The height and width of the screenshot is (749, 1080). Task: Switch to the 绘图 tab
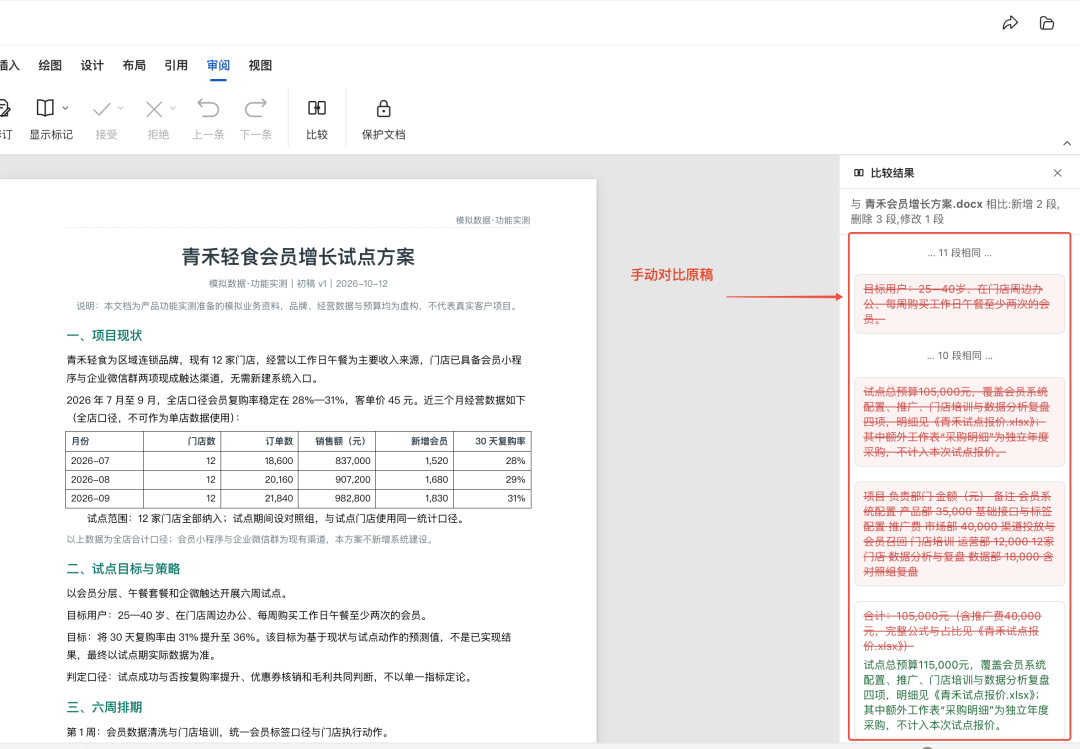pos(50,65)
